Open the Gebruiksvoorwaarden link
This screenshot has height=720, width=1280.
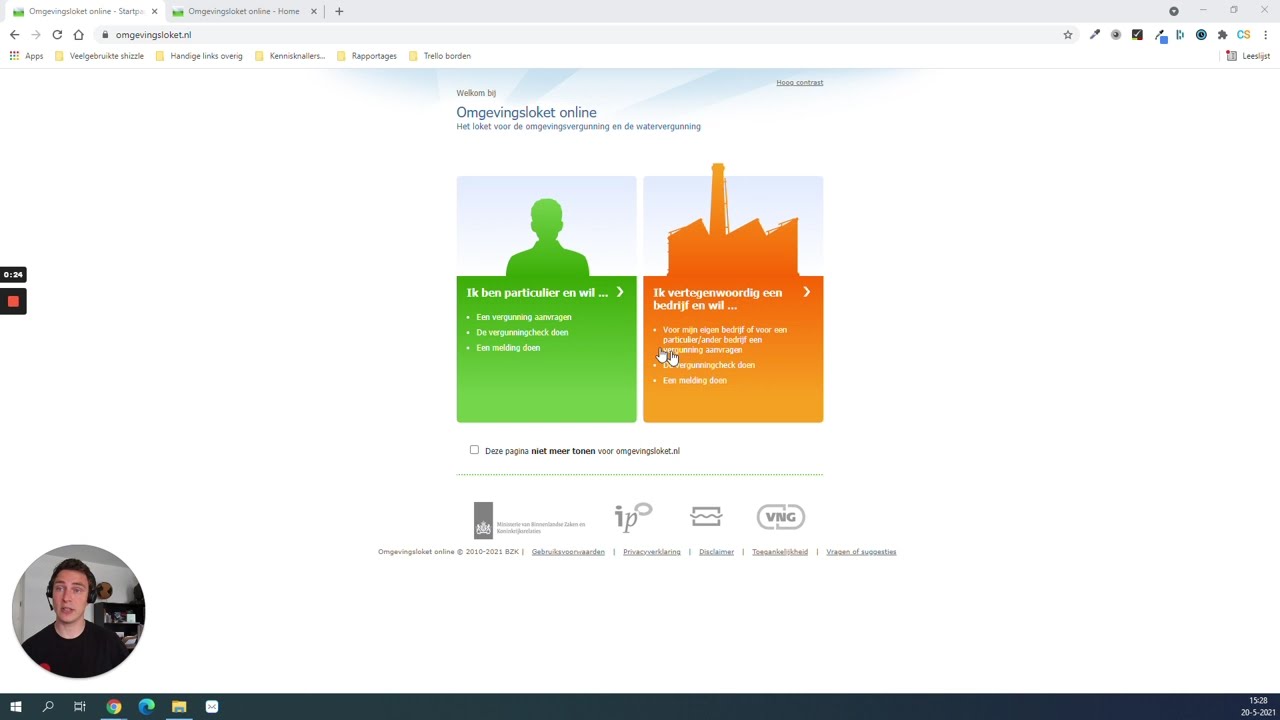(x=568, y=552)
